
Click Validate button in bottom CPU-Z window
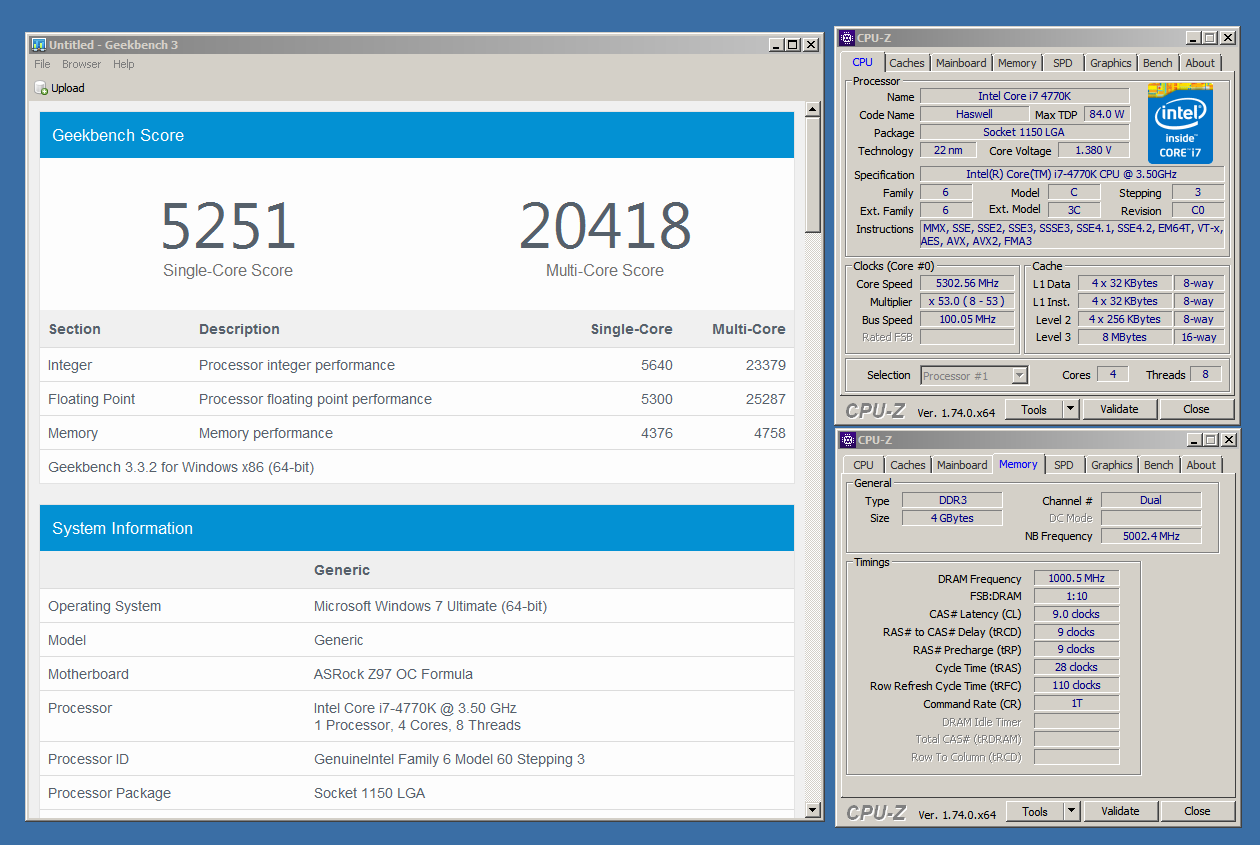click(1120, 811)
